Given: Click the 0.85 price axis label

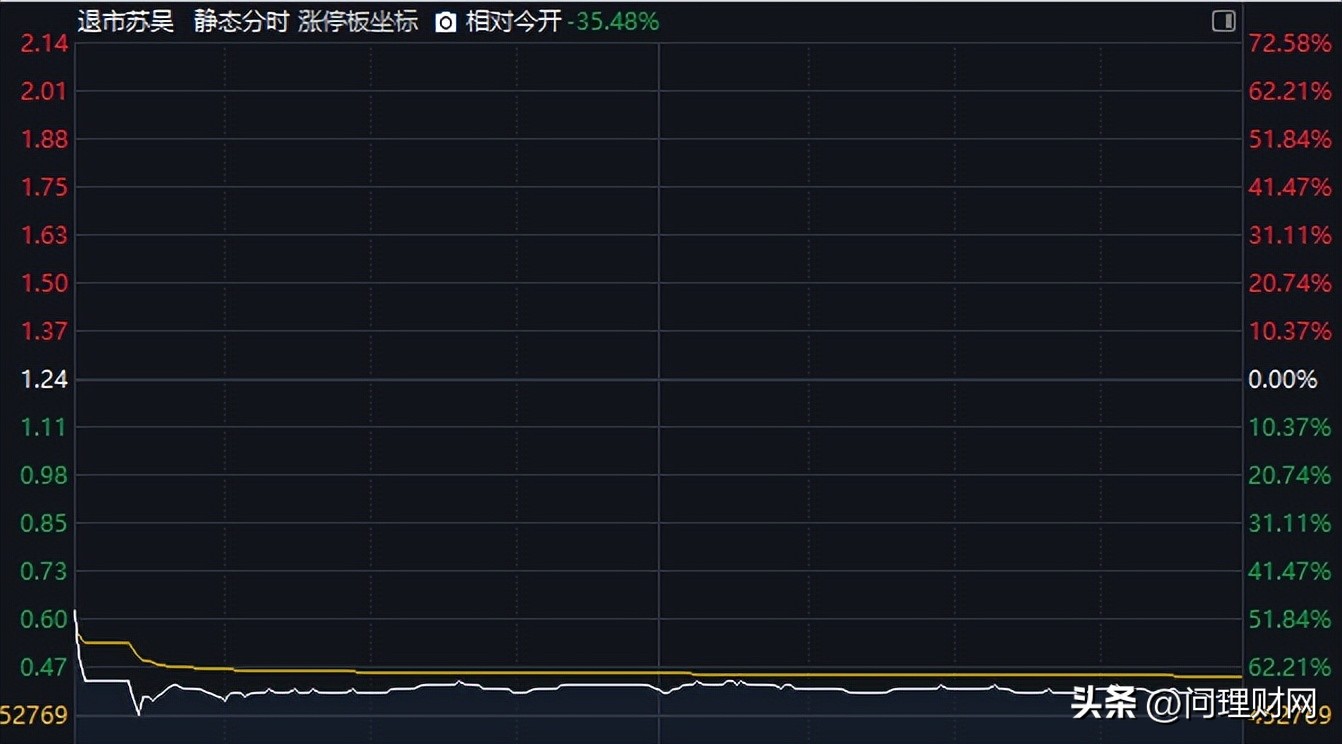Looking at the screenshot, I should click(x=45, y=523).
